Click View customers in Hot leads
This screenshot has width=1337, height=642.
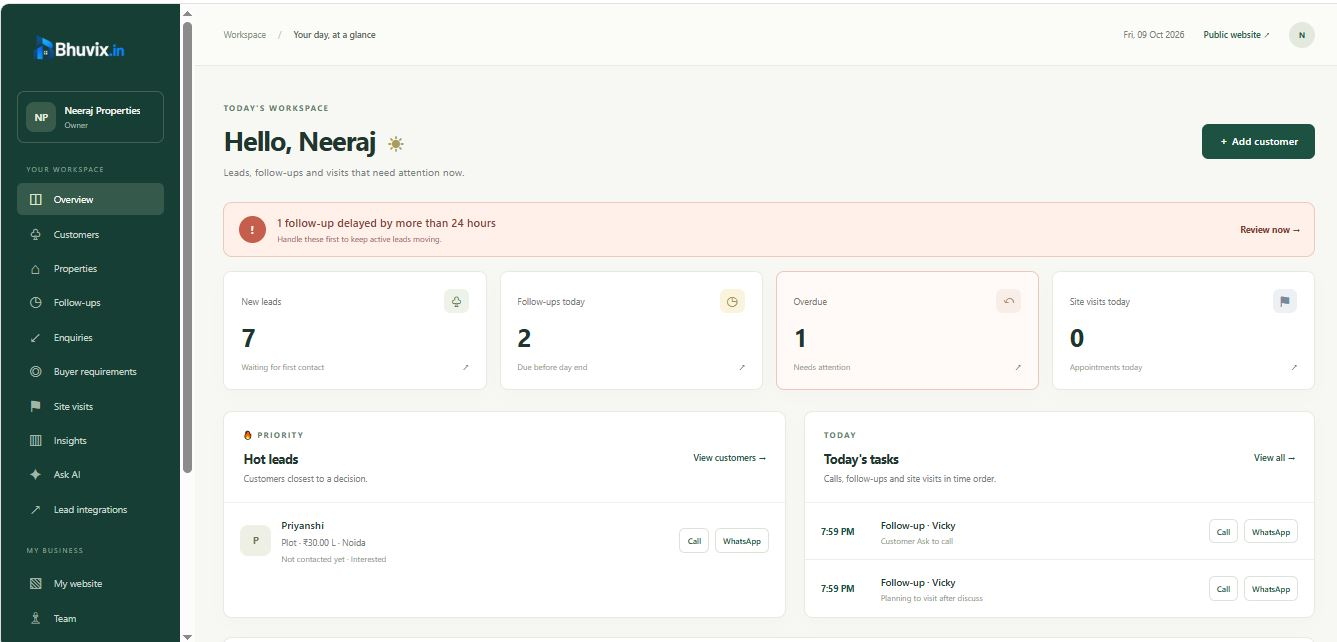(x=730, y=458)
